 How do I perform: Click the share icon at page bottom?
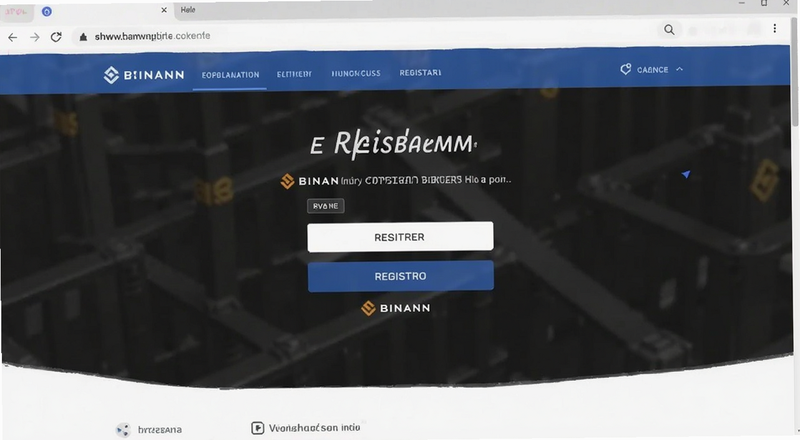tap(123, 430)
